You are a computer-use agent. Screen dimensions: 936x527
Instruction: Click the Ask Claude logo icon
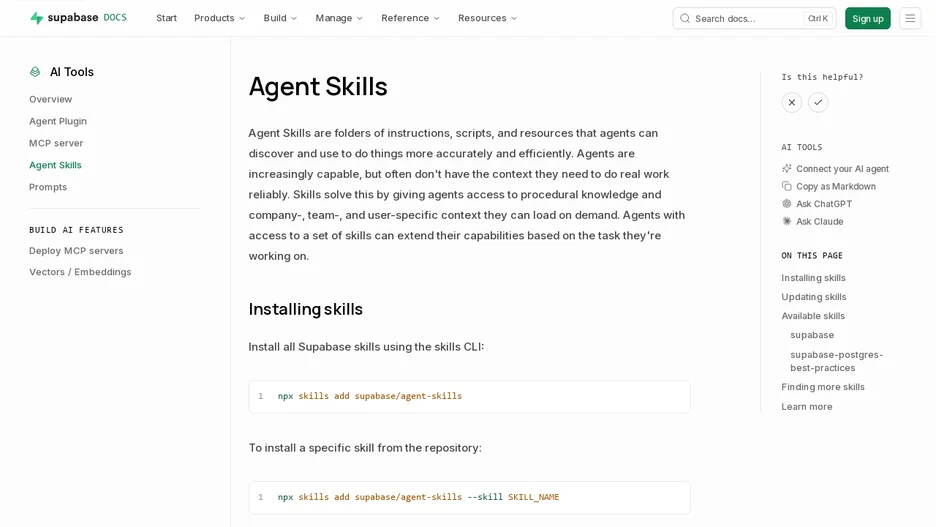click(x=787, y=221)
